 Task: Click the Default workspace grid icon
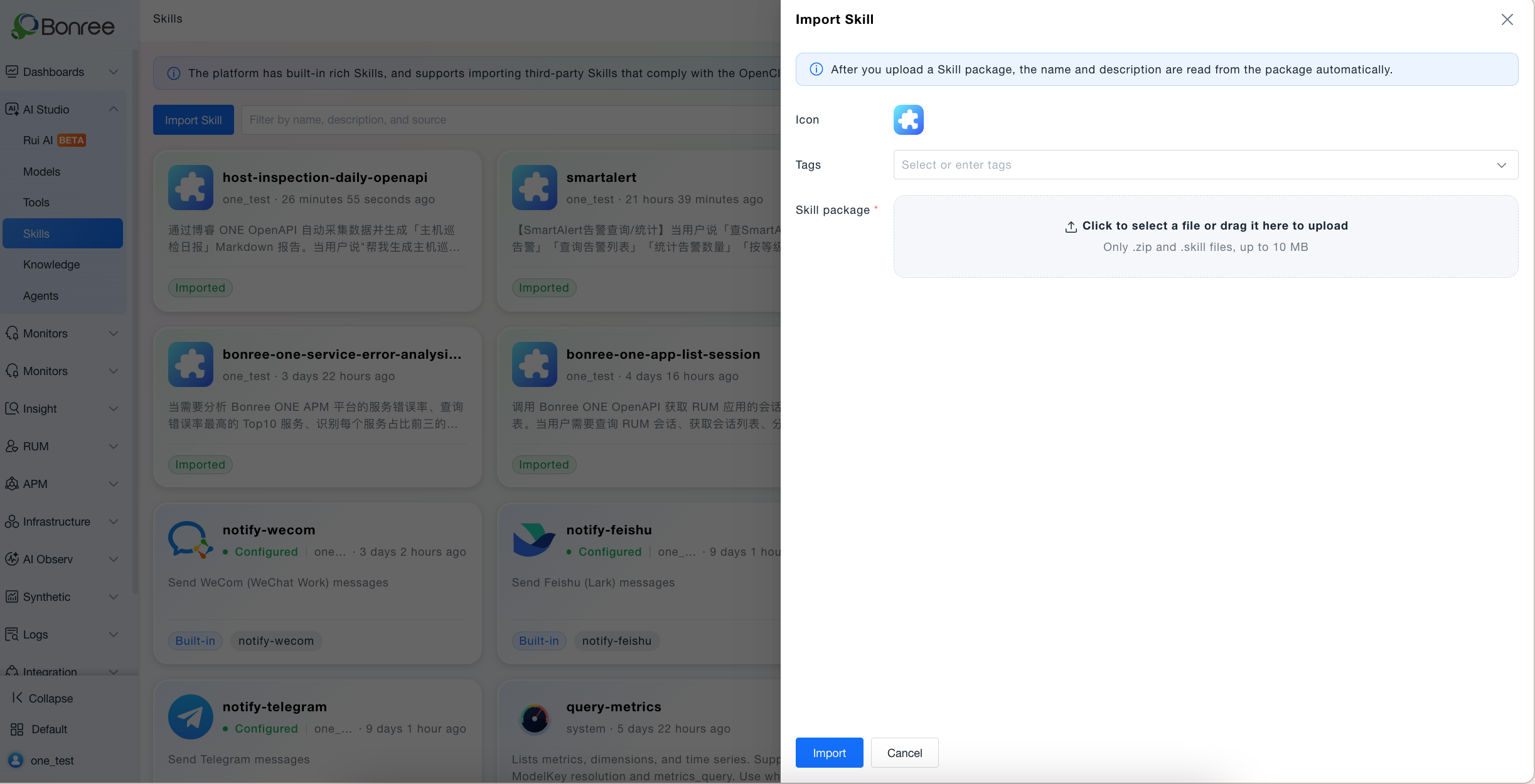click(17, 729)
